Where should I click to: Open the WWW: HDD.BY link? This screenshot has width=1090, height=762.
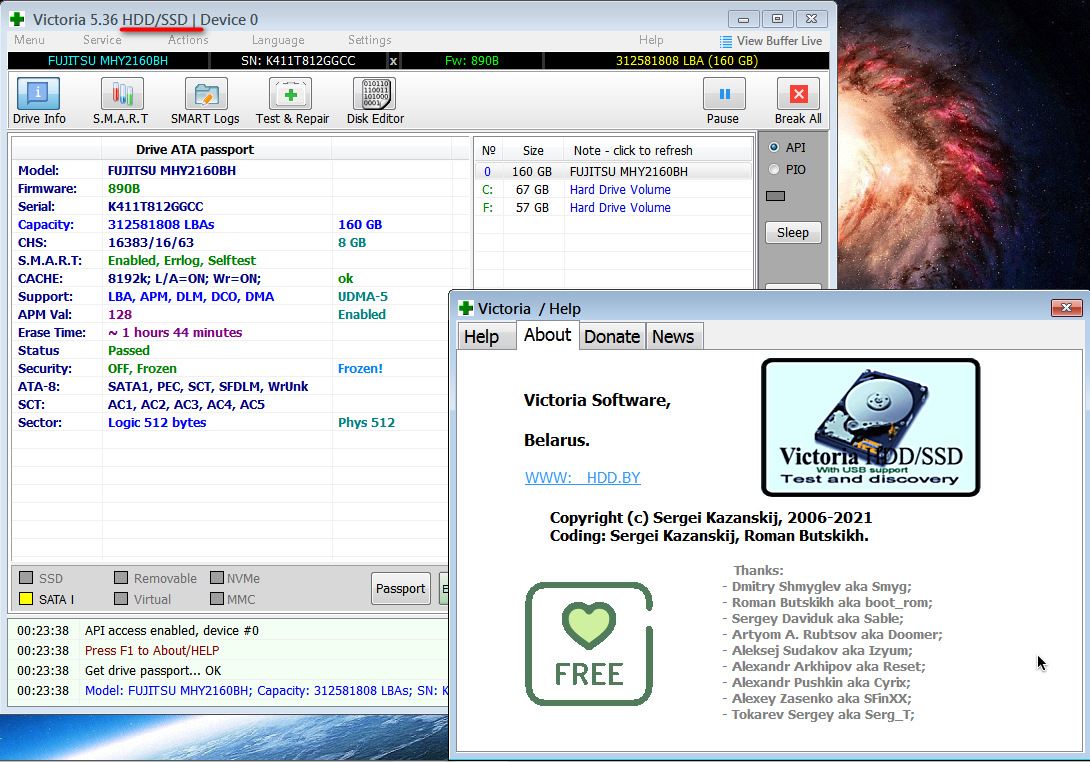[583, 478]
